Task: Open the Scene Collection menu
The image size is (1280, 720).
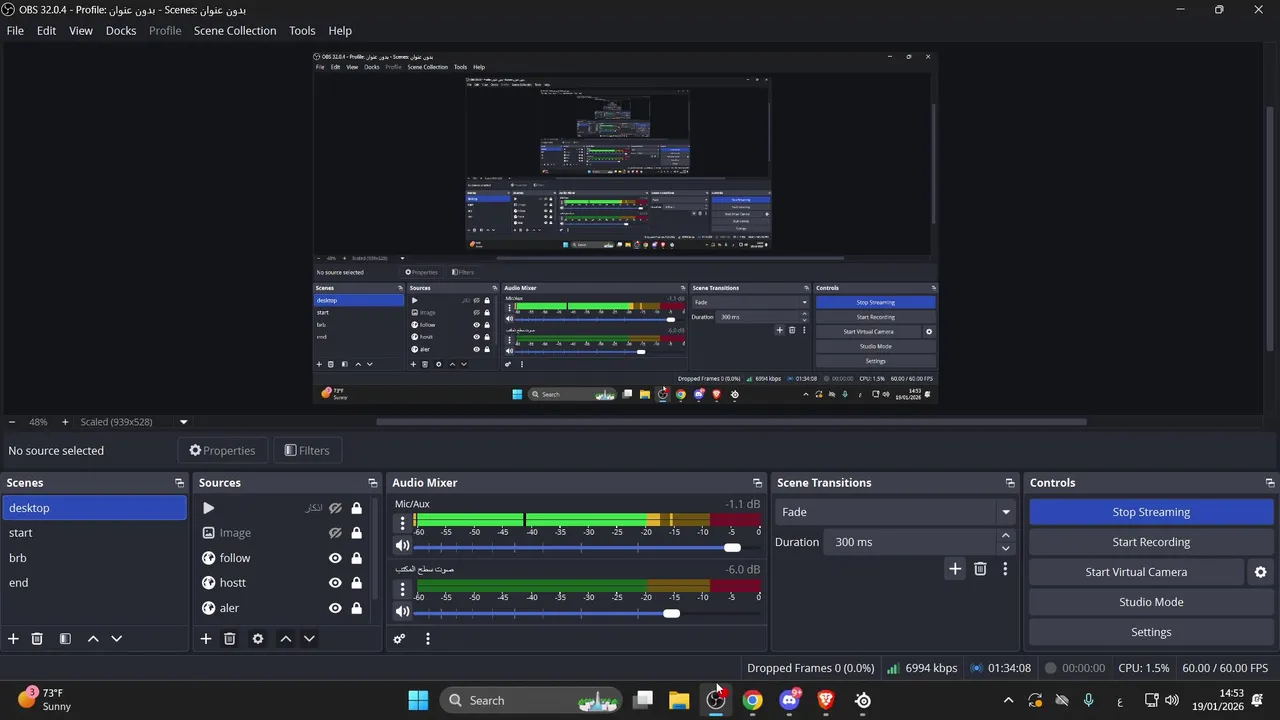Action: pos(235,31)
